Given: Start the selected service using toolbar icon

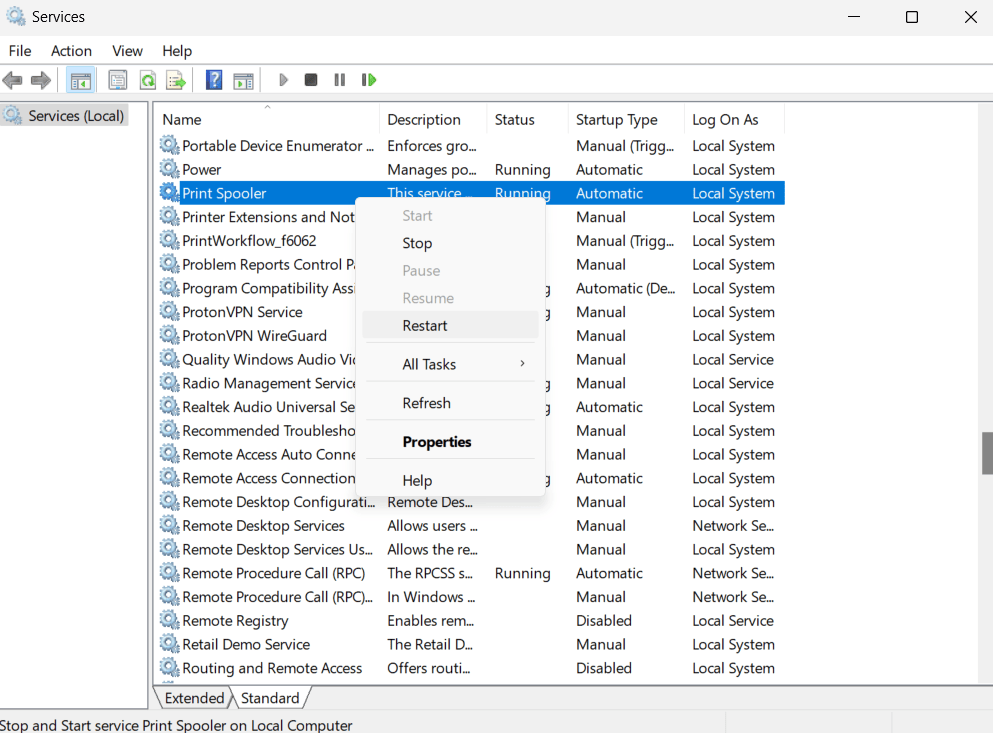Looking at the screenshot, I should click(x=283, y=80).
